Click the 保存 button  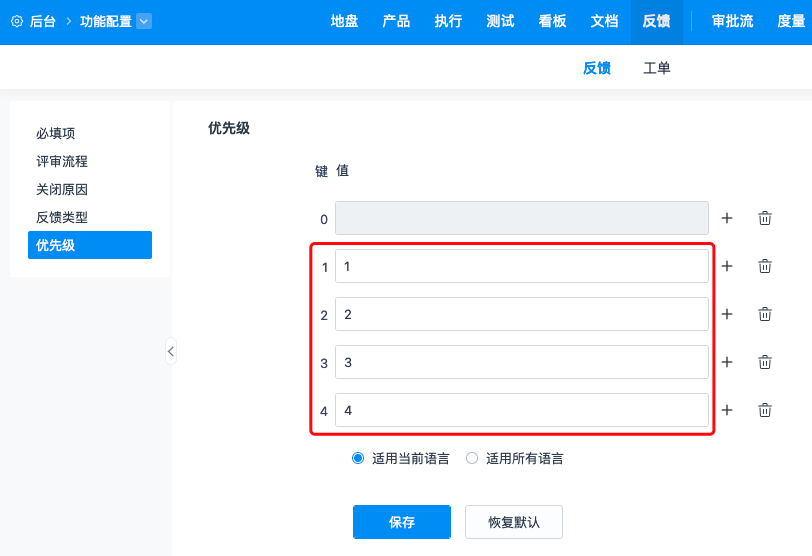402,522
